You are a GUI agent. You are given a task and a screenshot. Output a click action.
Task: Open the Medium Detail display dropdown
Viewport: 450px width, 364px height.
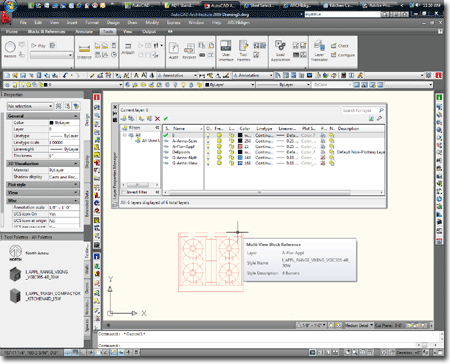pyautogui.click(x=359, y=325)
